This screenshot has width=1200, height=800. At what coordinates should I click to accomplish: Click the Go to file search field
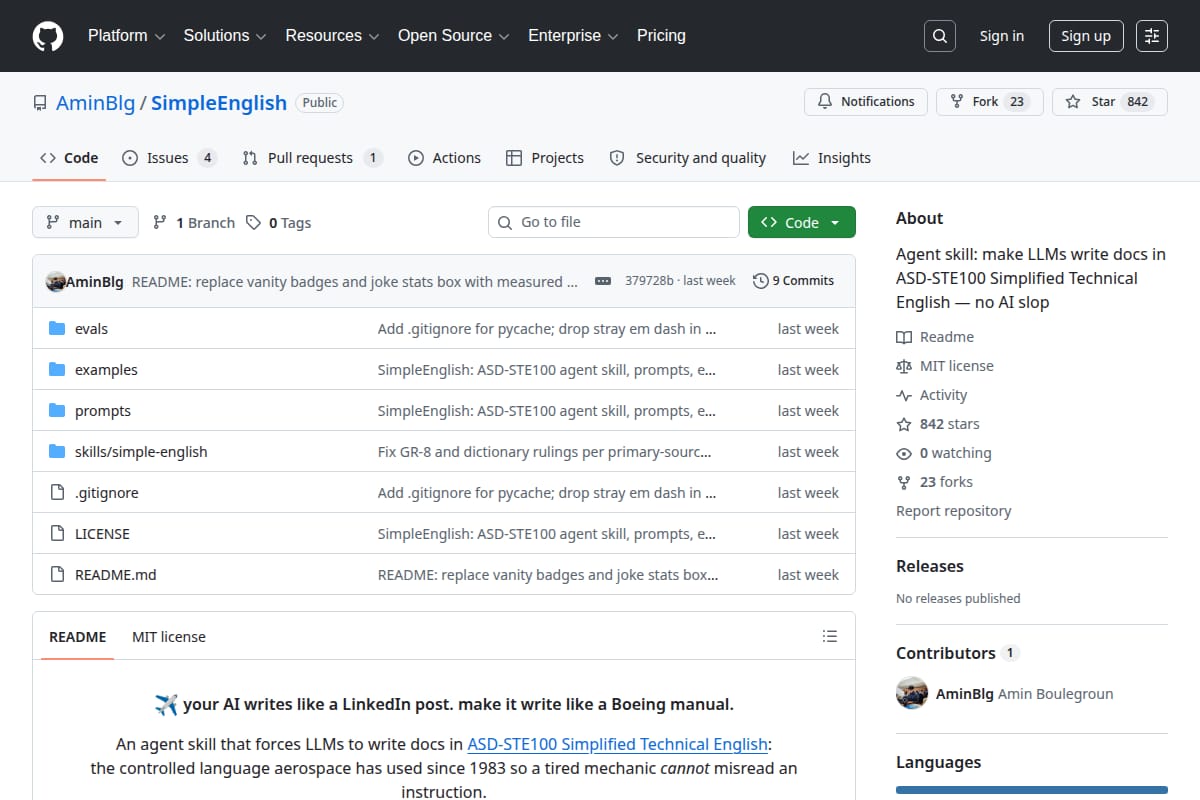614,222
